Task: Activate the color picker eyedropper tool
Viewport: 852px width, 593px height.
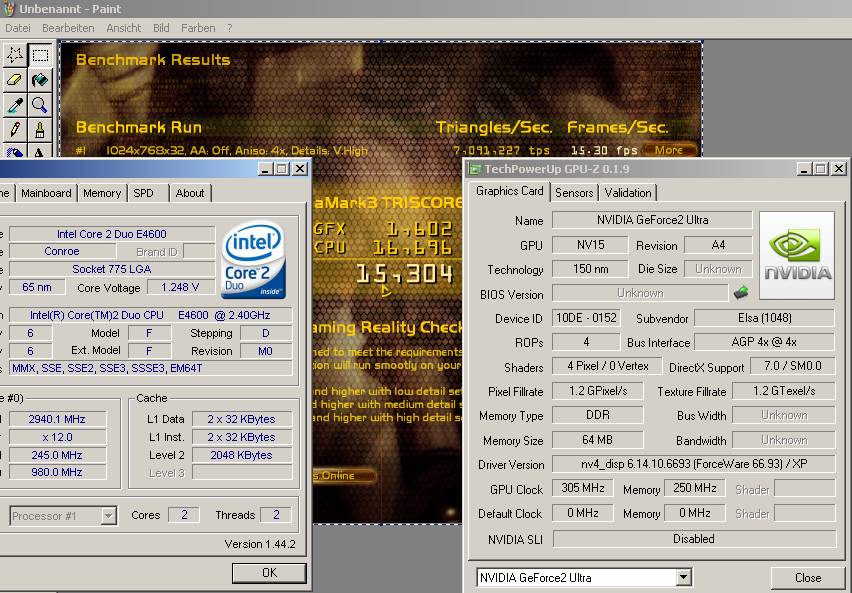Action: [15, 105]
